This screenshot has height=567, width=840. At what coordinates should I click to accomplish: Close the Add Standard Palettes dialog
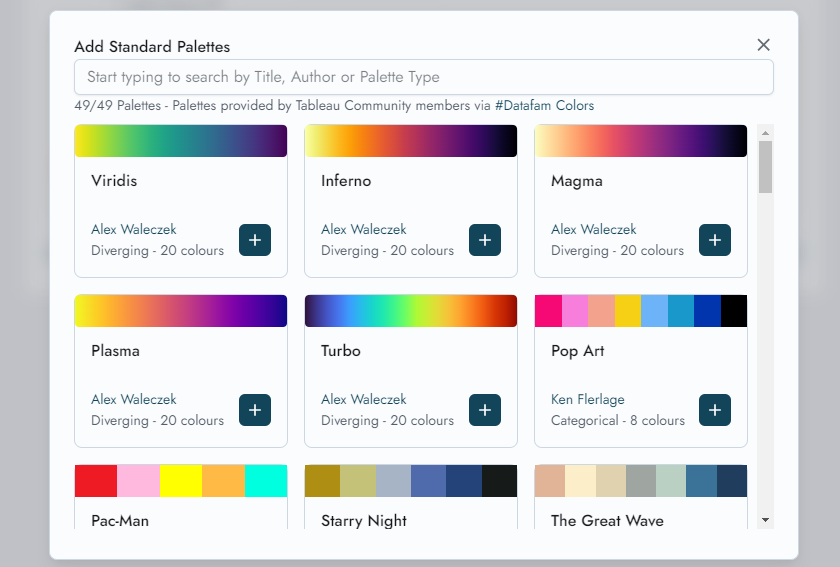764,45
